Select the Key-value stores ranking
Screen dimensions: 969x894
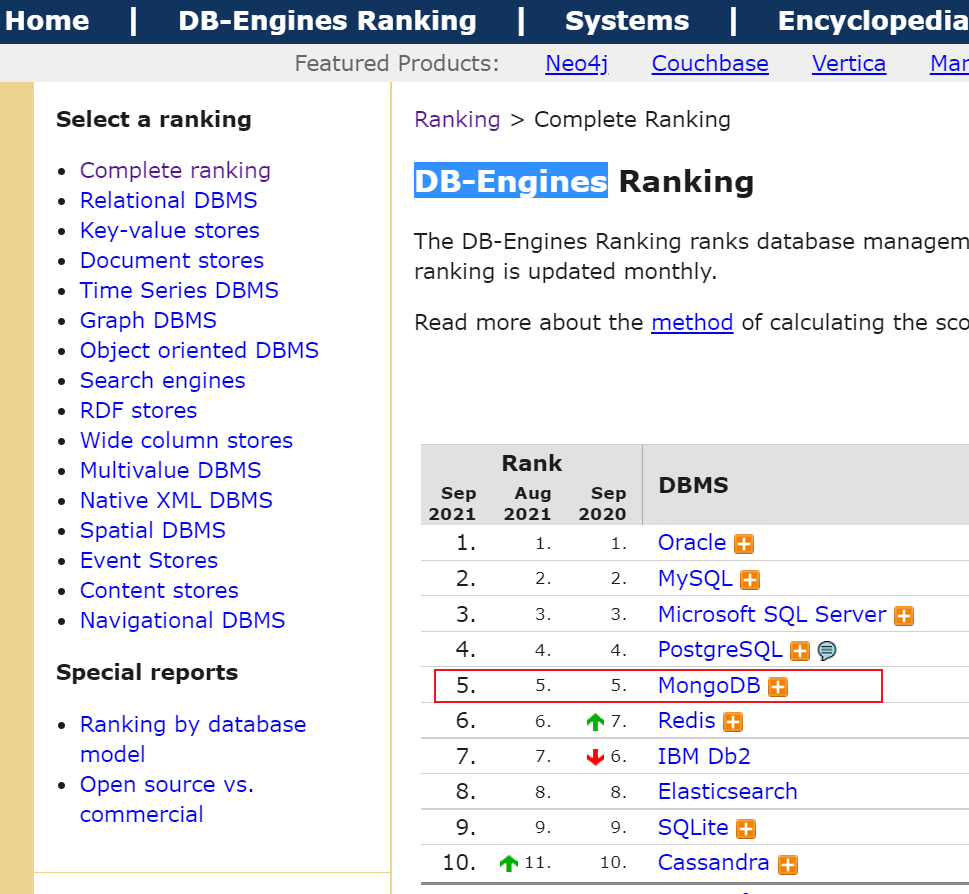pyautogui.click(x=169, y=230)
